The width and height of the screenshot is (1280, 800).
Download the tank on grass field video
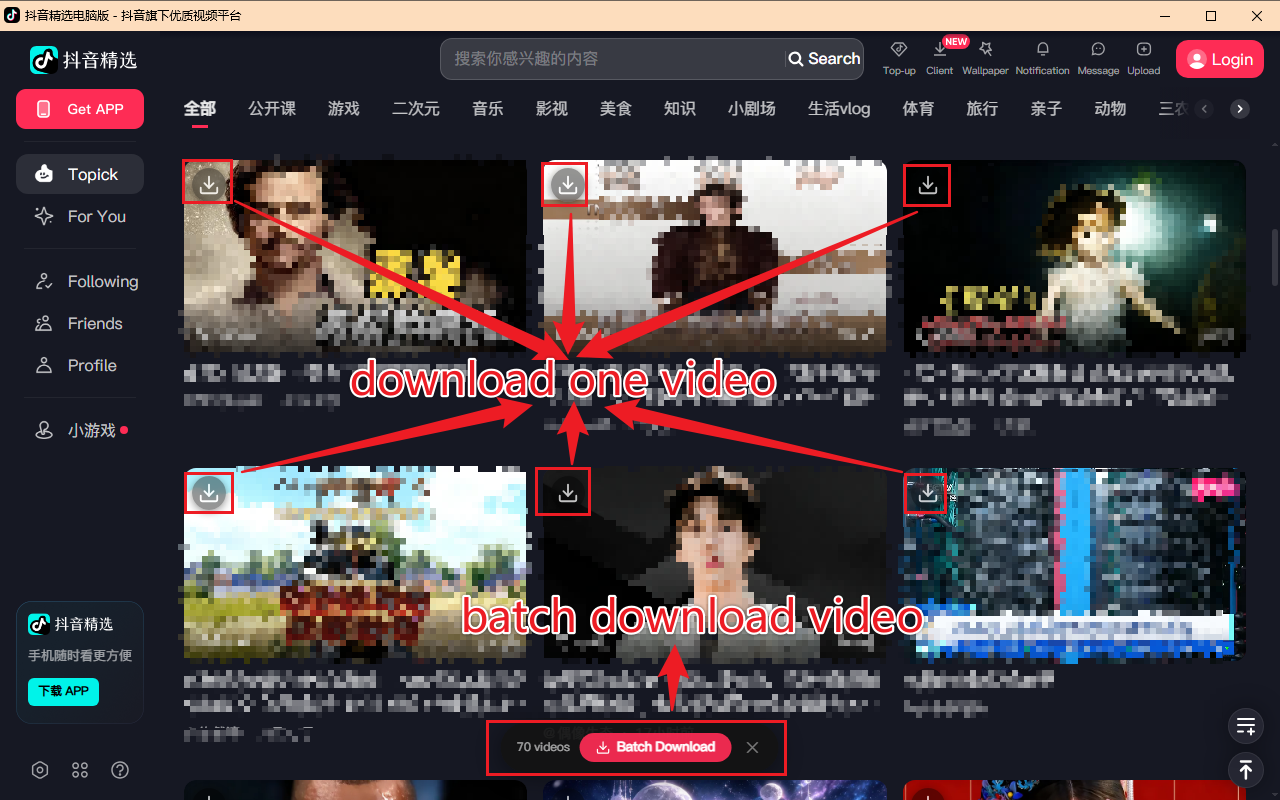208,492
